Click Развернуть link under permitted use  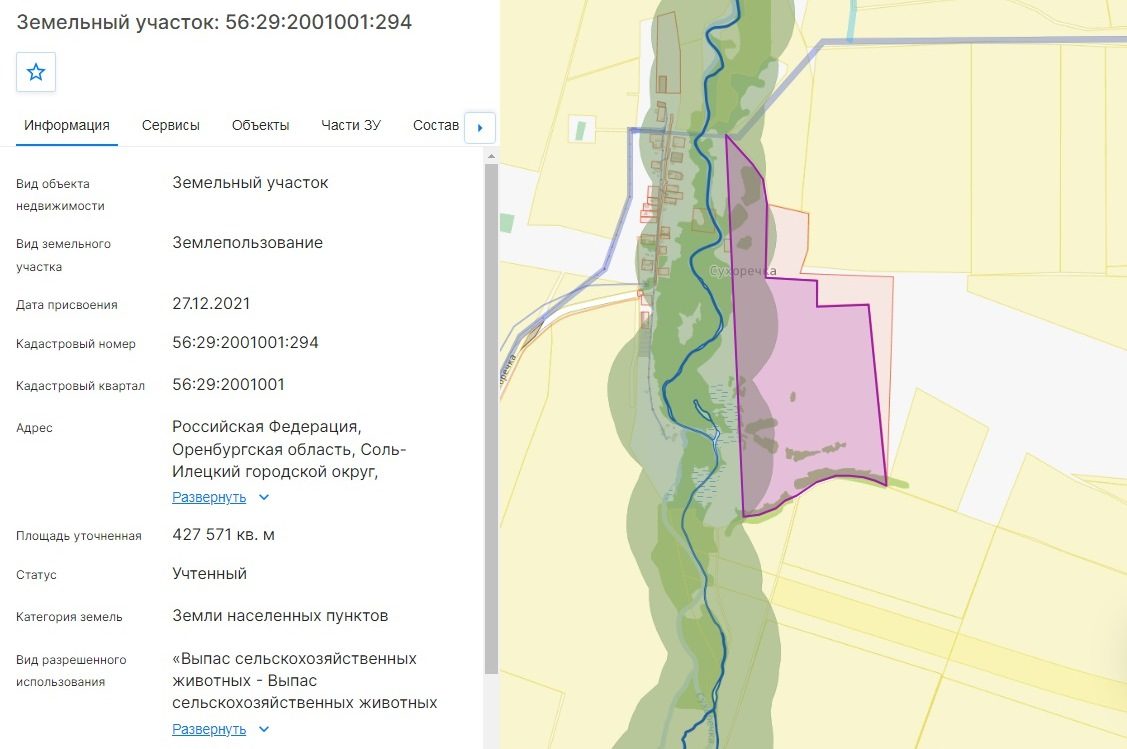tap(209, 729)
